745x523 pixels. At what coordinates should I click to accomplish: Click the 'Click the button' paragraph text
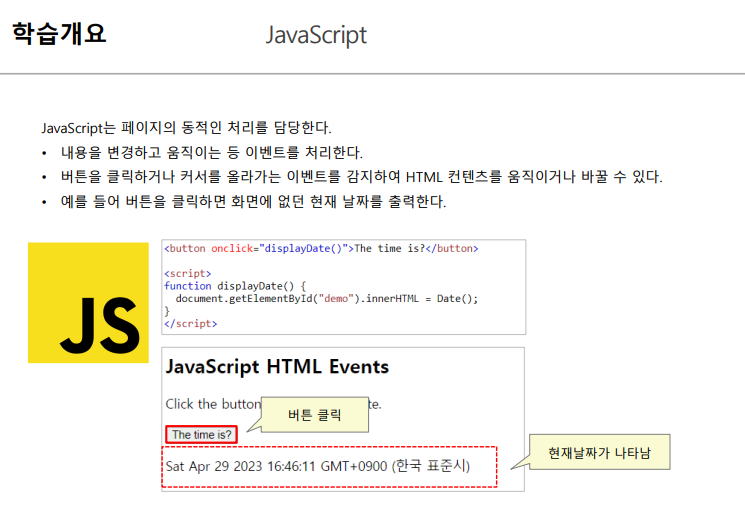(x=213, y=404)
